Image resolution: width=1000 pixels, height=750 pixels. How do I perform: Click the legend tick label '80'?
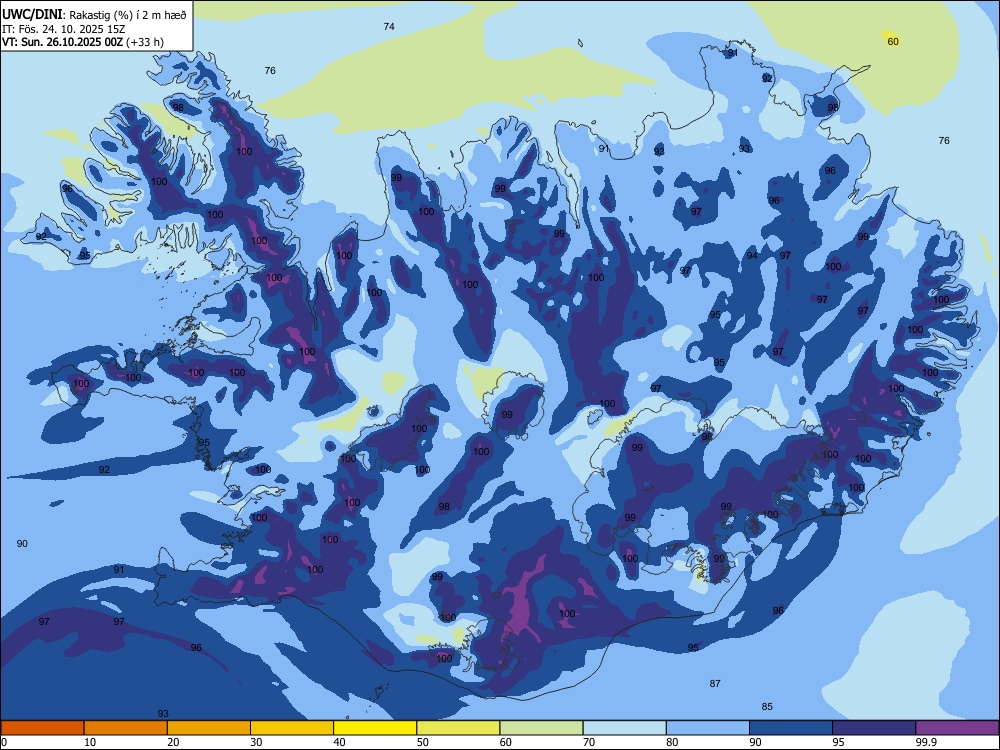coord(672,742)
